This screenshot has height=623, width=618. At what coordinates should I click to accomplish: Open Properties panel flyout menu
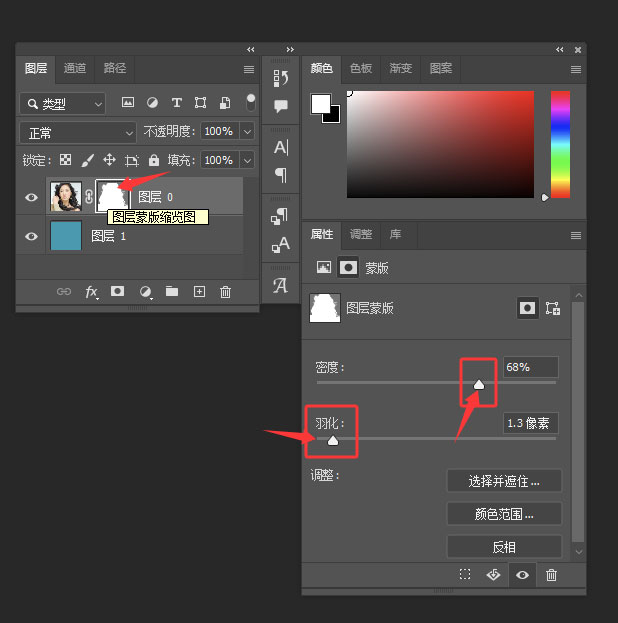click(x=576, y=236)
